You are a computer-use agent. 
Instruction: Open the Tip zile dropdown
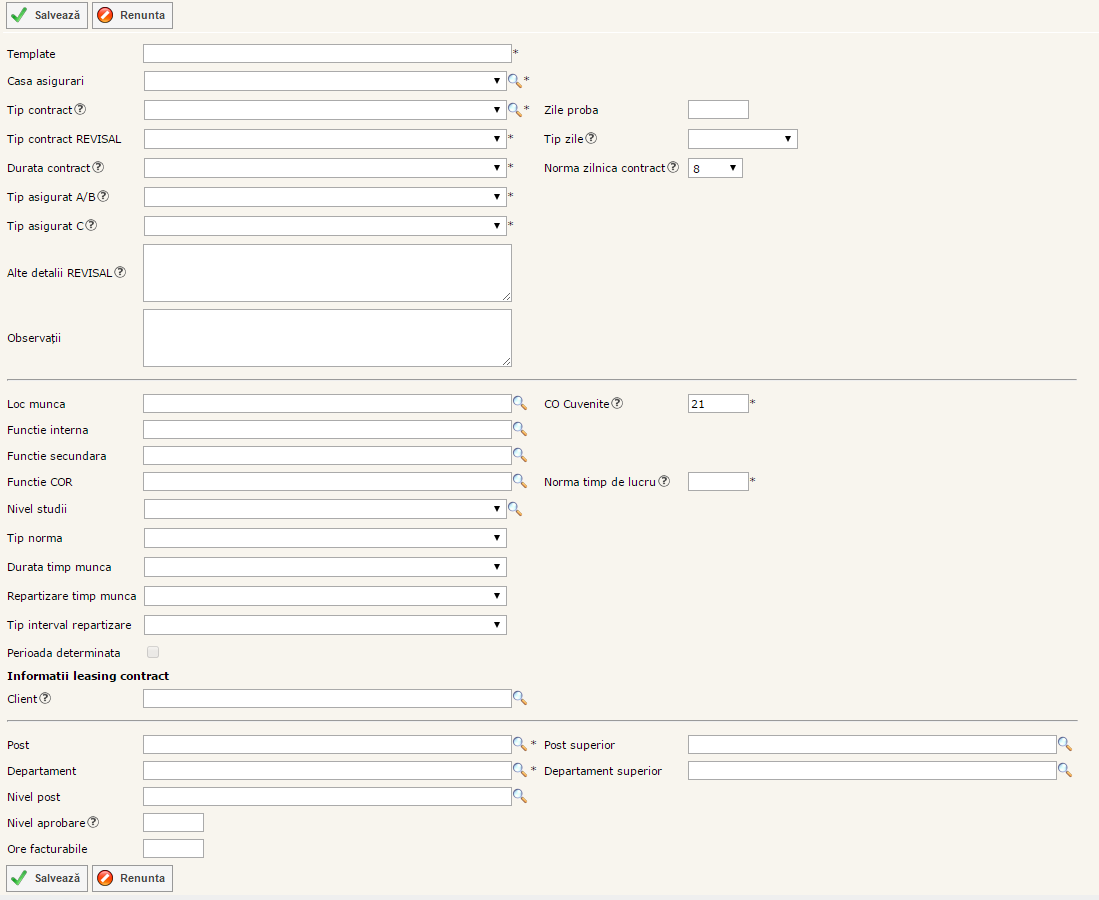[x=742, y=139]
